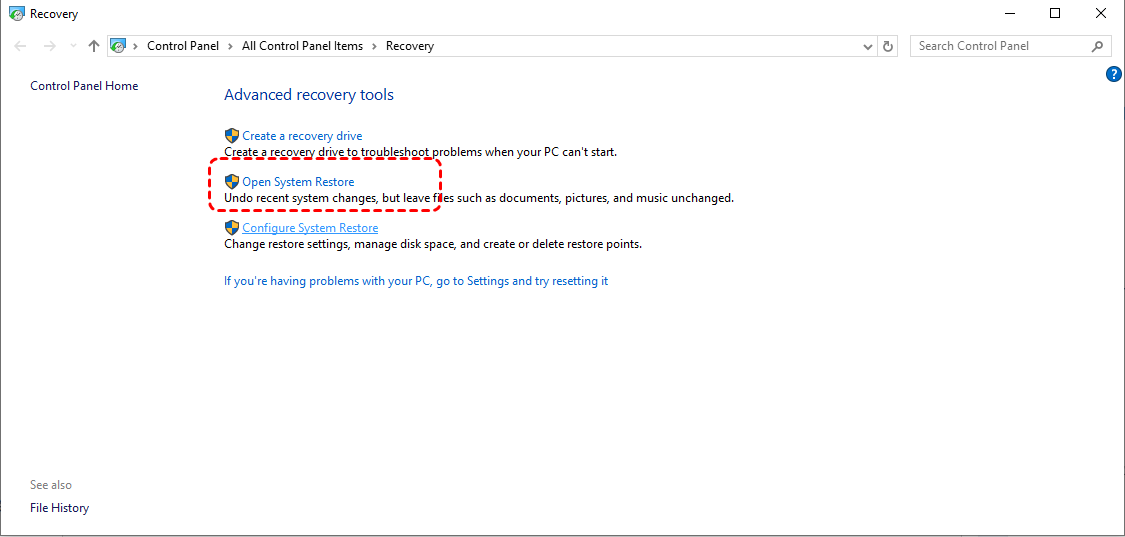The image size is (1125, 537).
Task: Click the blue Help question mark icon
Action: point(1114,74)
